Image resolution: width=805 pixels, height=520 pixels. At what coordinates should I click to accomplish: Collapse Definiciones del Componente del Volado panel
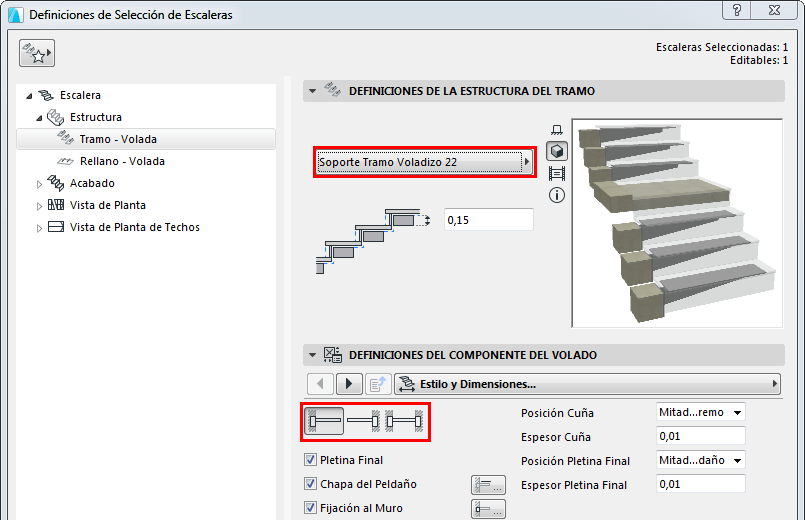[312, 355]
